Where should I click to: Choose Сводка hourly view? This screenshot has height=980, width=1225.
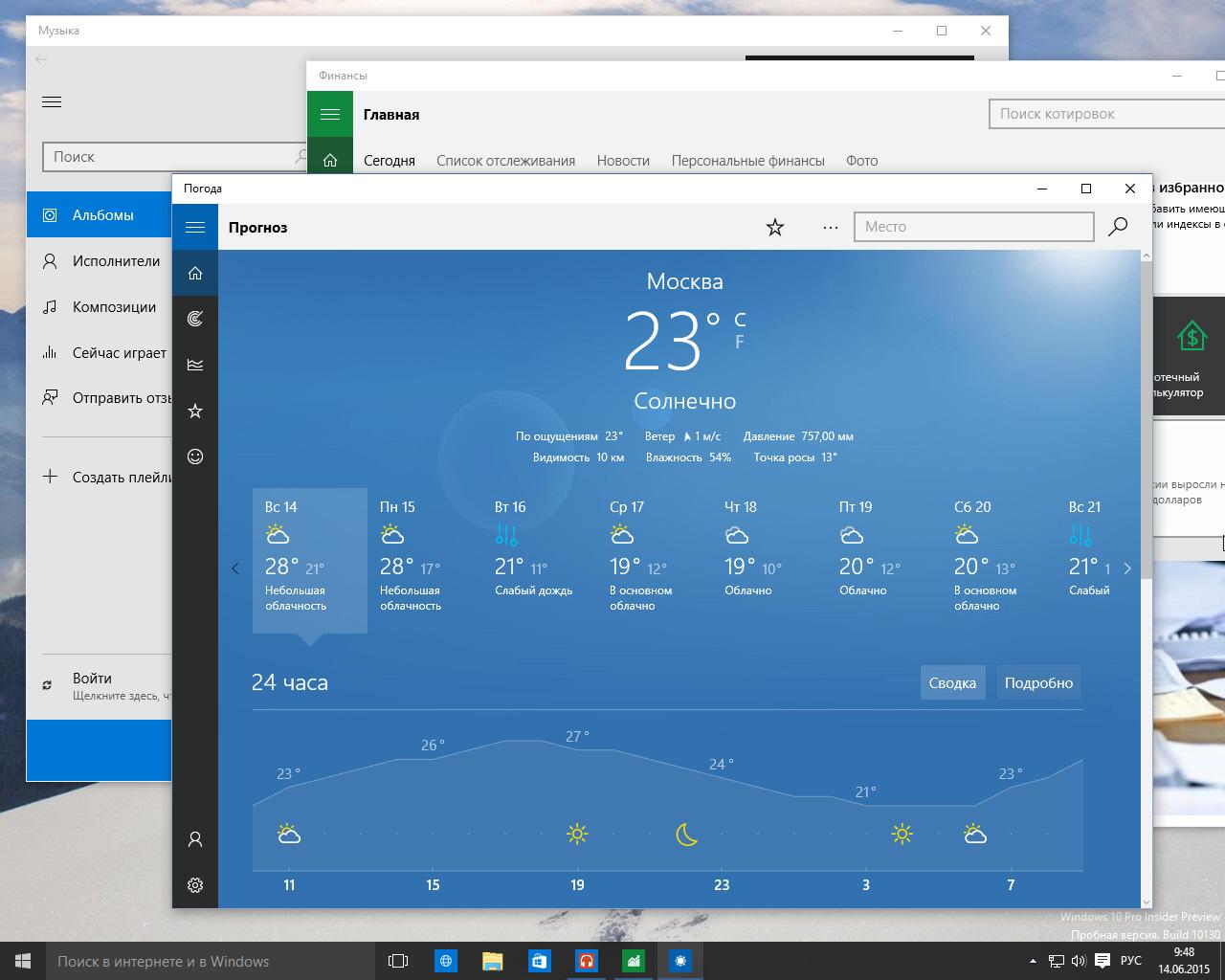pyautogui.click(x=952, y=682)
